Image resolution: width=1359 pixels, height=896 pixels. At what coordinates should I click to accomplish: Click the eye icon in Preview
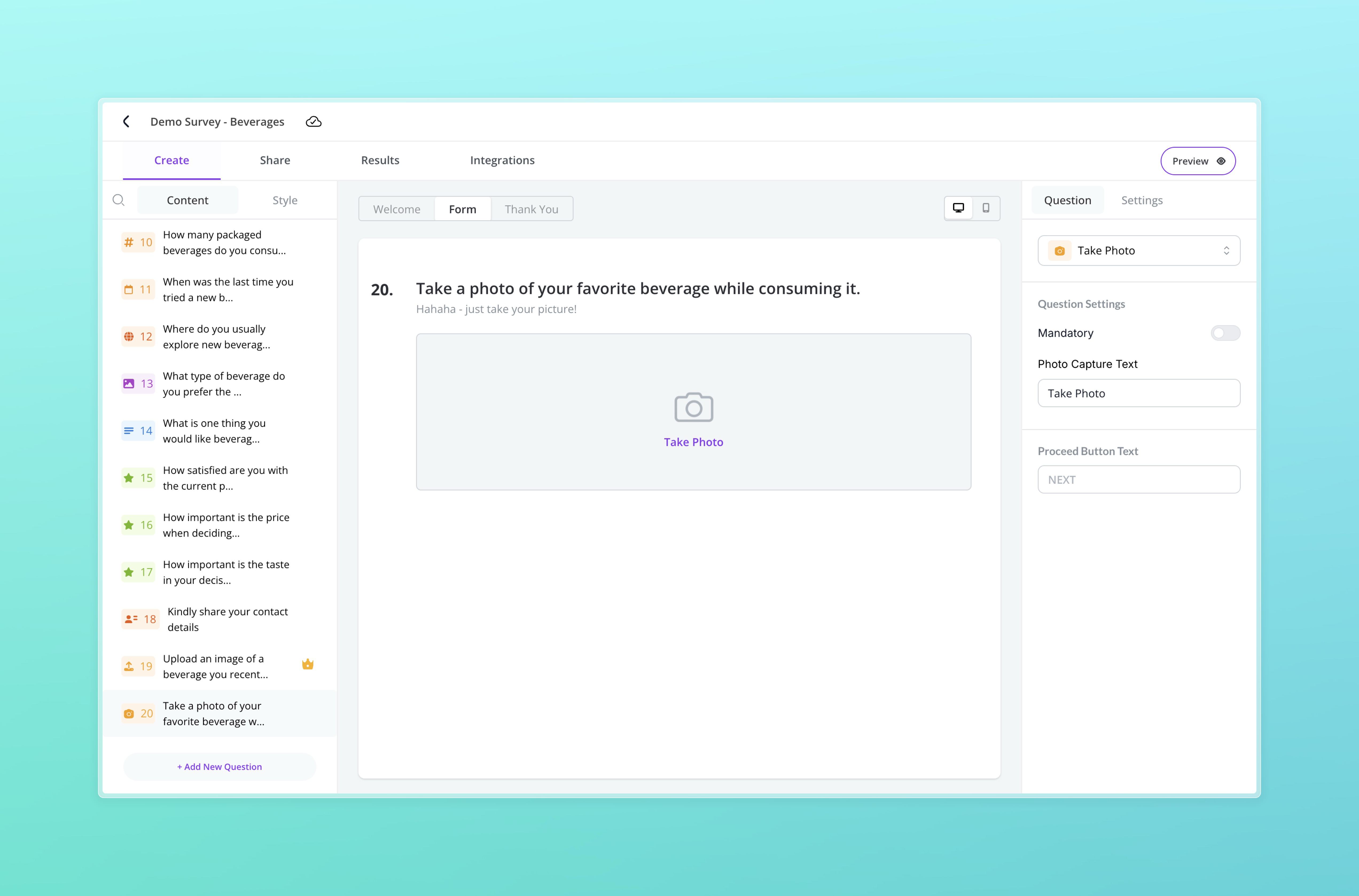[x=1221, y=161]
